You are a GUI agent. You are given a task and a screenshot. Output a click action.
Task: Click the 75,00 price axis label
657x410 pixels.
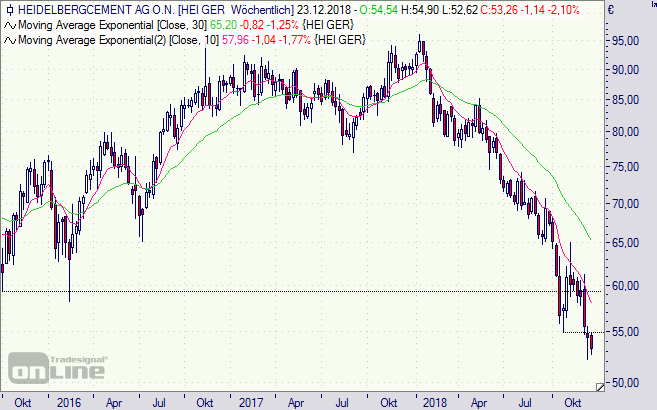(625, 167)
